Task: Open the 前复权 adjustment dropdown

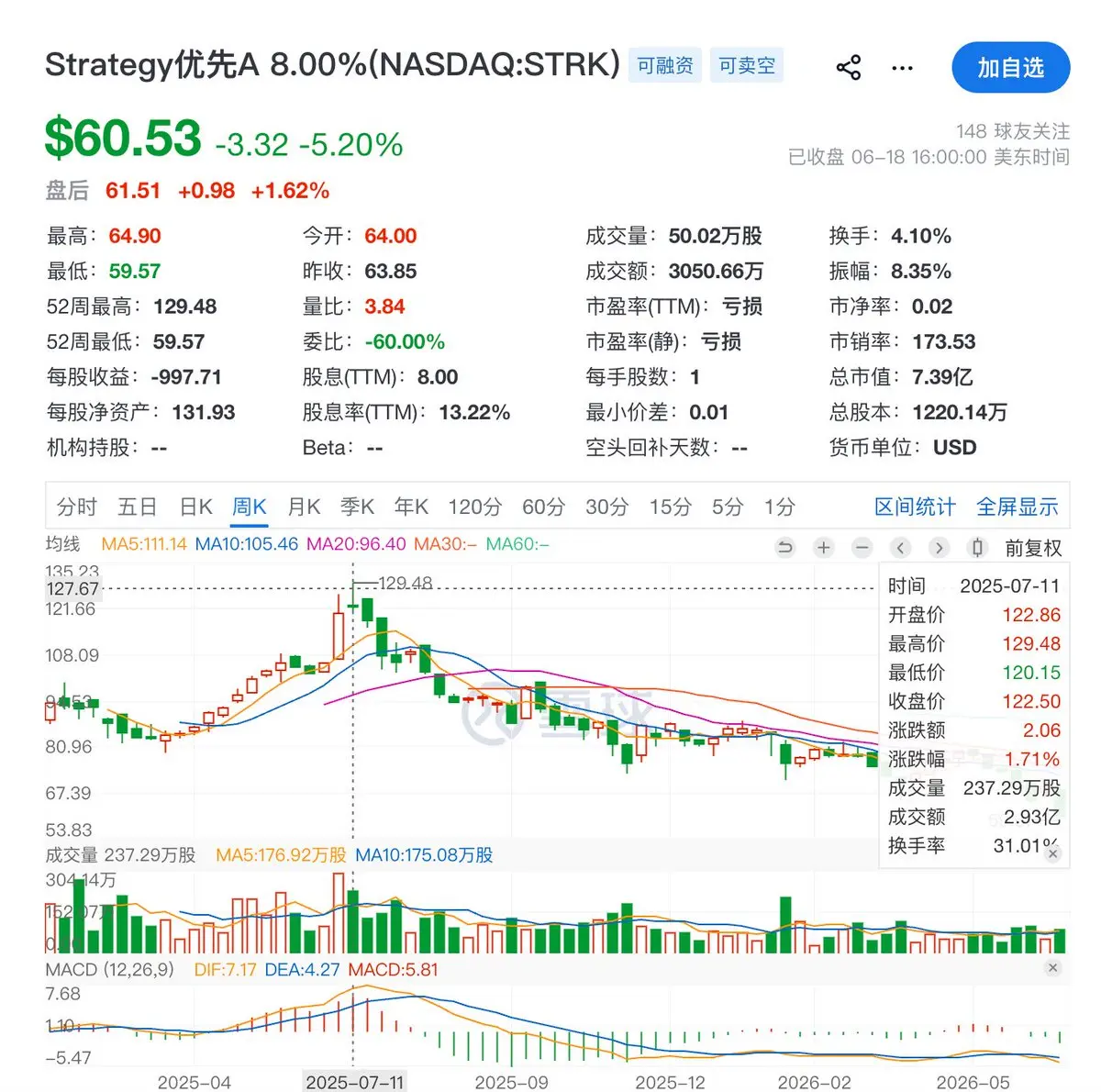Action: [x=1033, y=548]
